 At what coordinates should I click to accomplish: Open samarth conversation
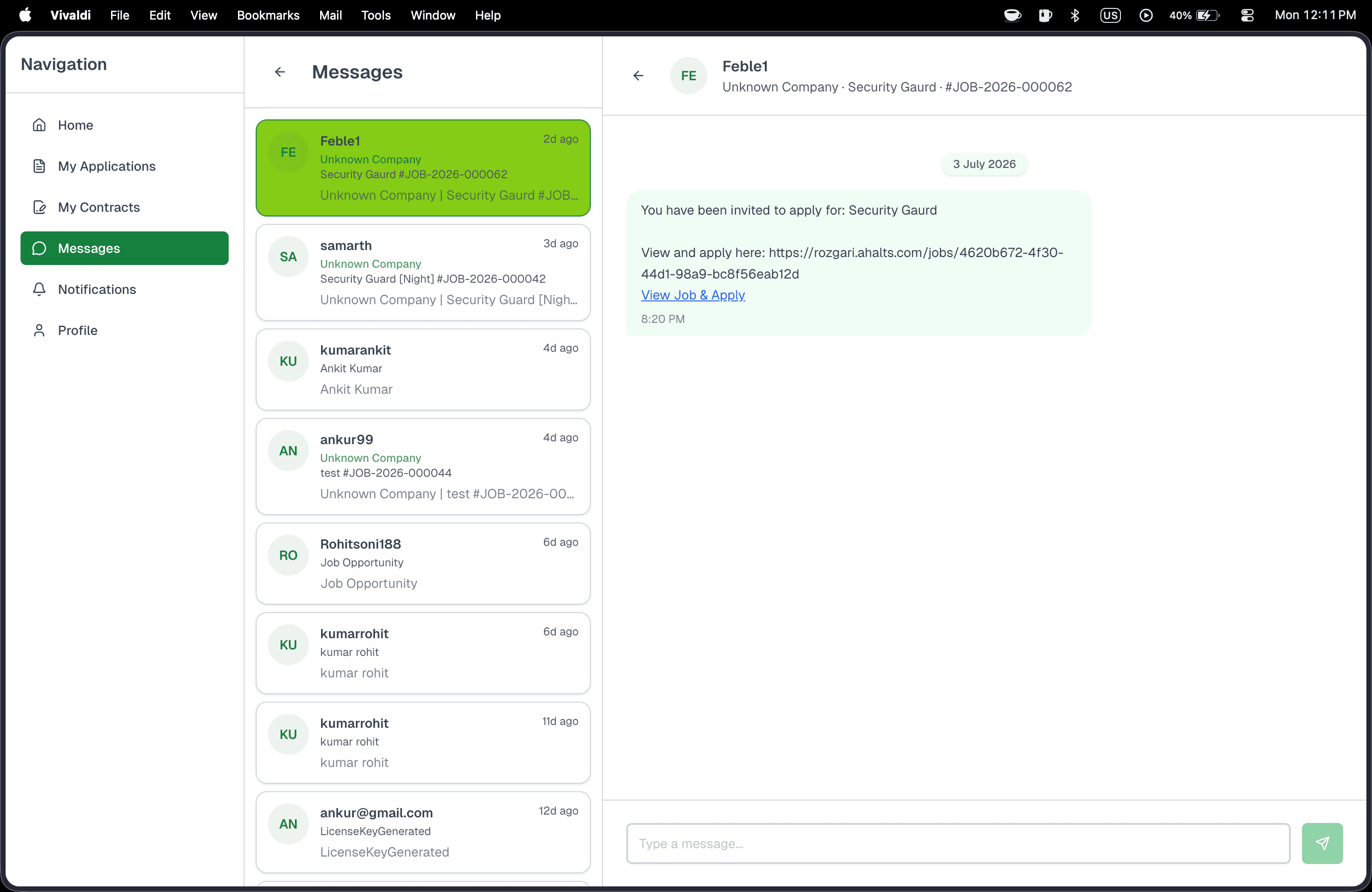coord(423,272)
